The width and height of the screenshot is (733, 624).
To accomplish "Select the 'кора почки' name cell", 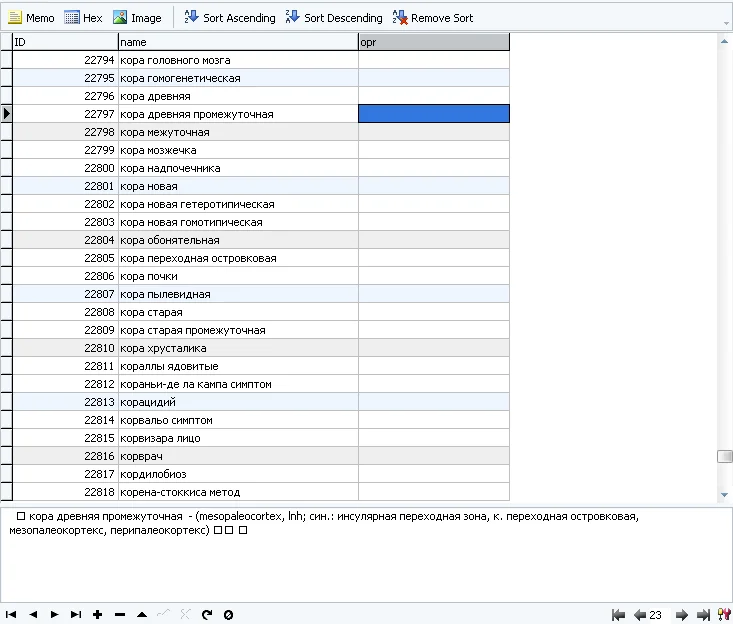I will tap(237, 276).
